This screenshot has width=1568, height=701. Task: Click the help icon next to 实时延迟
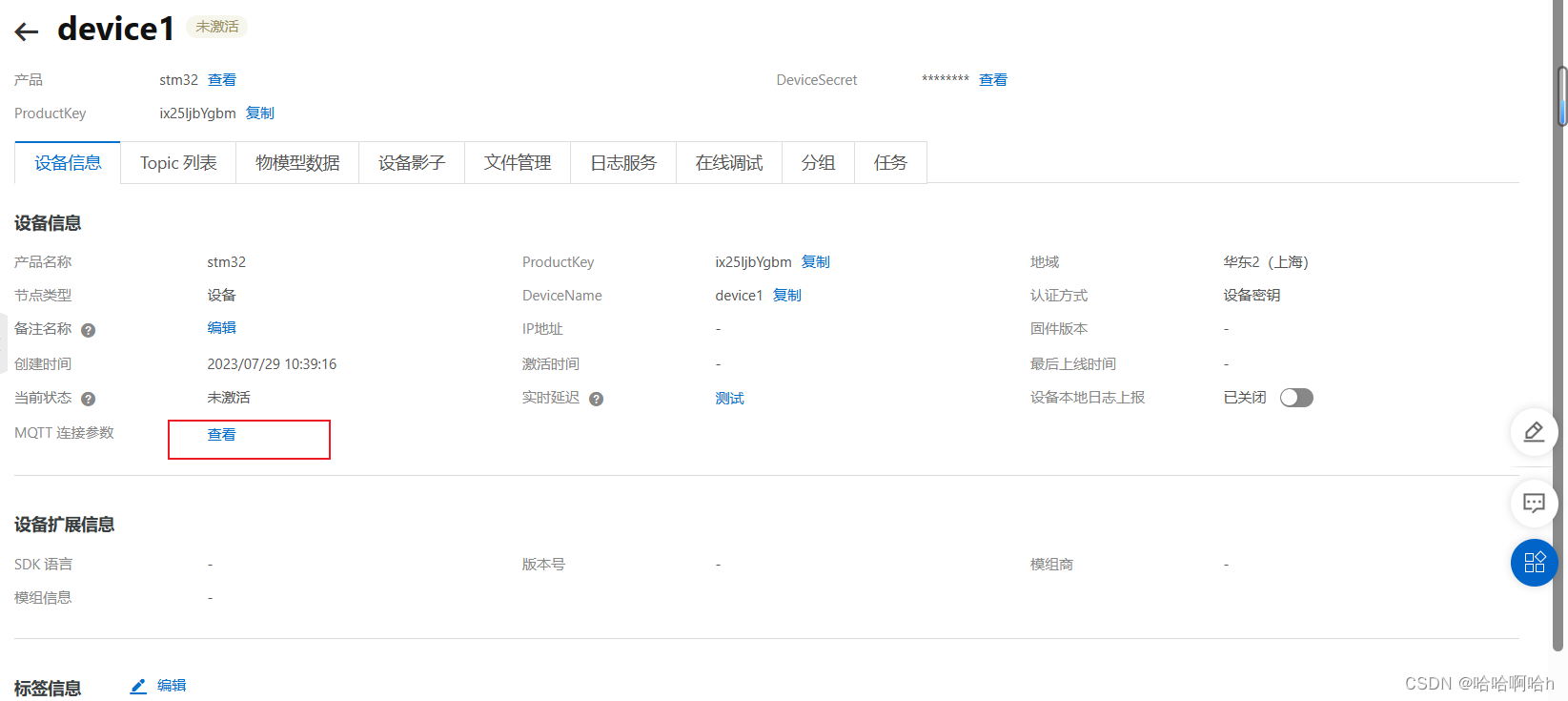point(596,399)
